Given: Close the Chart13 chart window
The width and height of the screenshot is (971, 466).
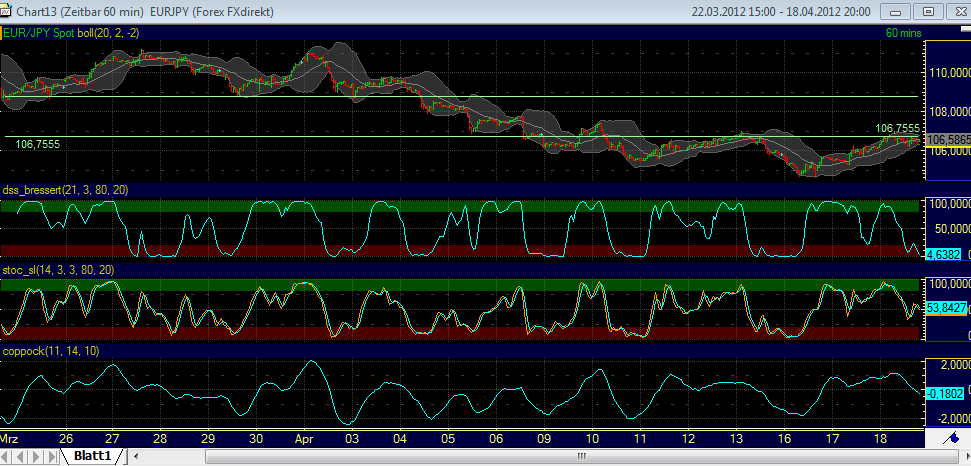Looking at the screenshot, I should (954, 11).
